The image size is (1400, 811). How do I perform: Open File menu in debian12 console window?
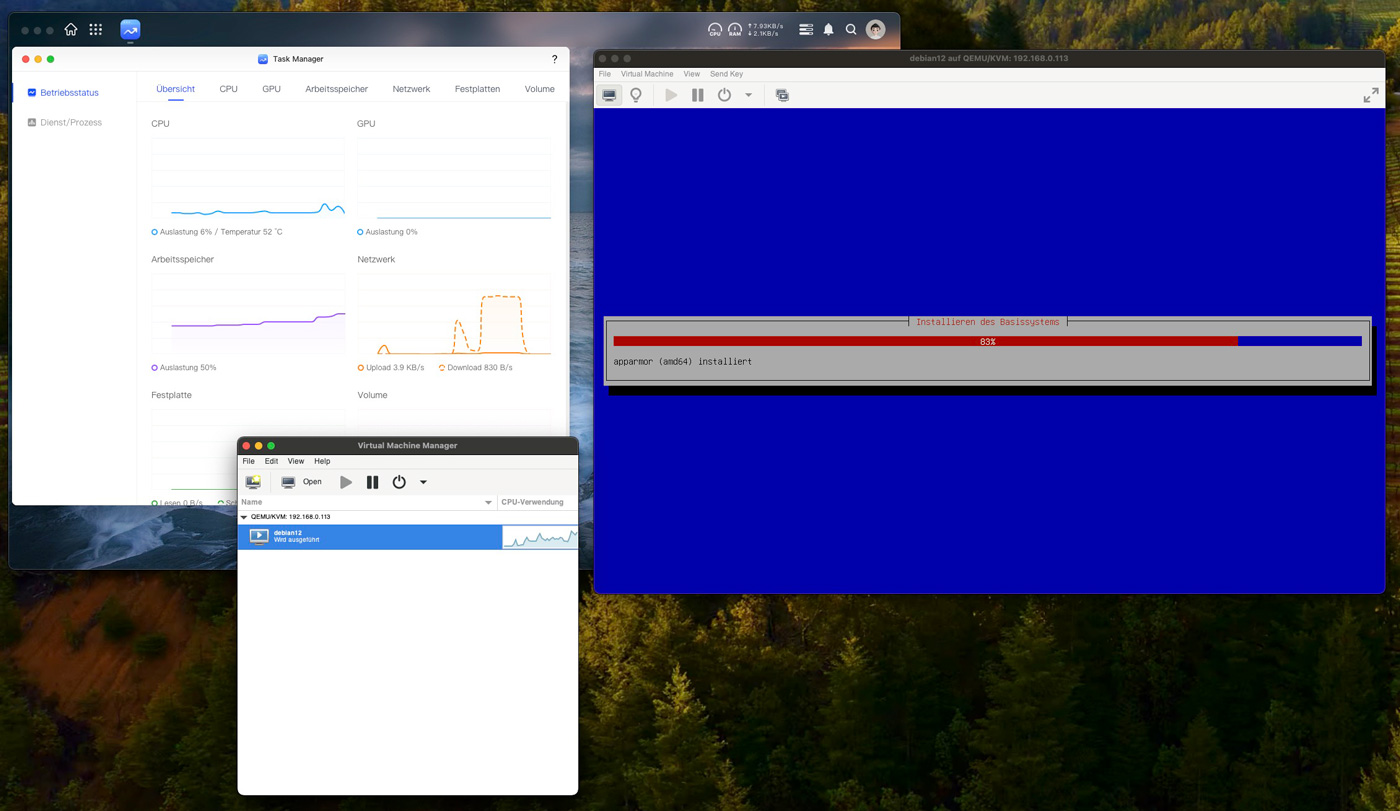tap(604, 74)
